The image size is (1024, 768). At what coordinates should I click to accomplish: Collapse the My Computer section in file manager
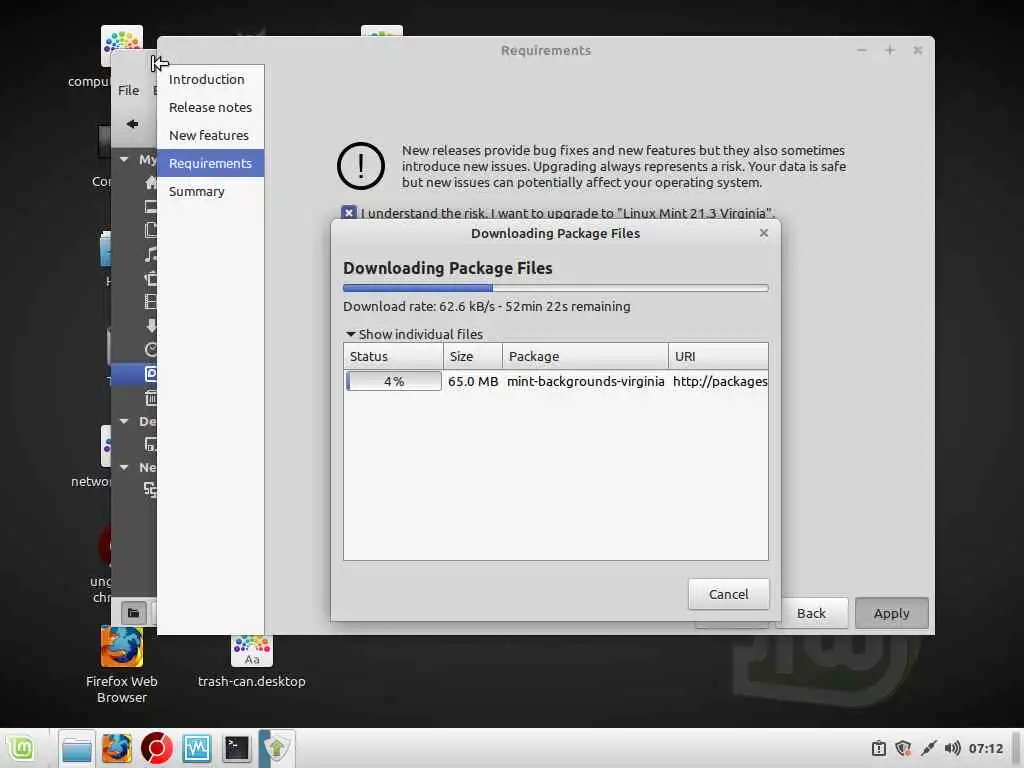click(124, 159)
